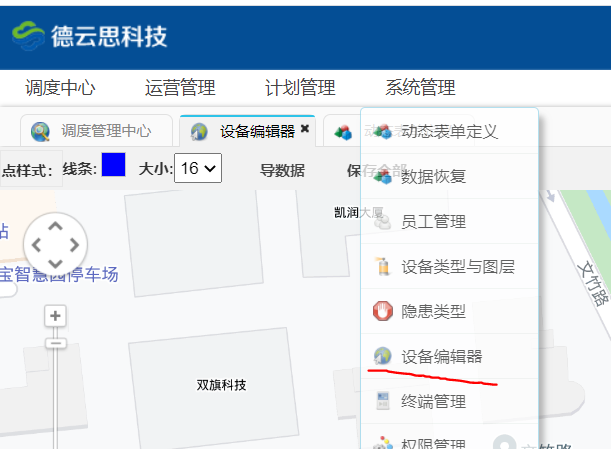Screen dimensions: 611x449
Task: Open the 调度中心 menu
Action: tap(60, 88)
